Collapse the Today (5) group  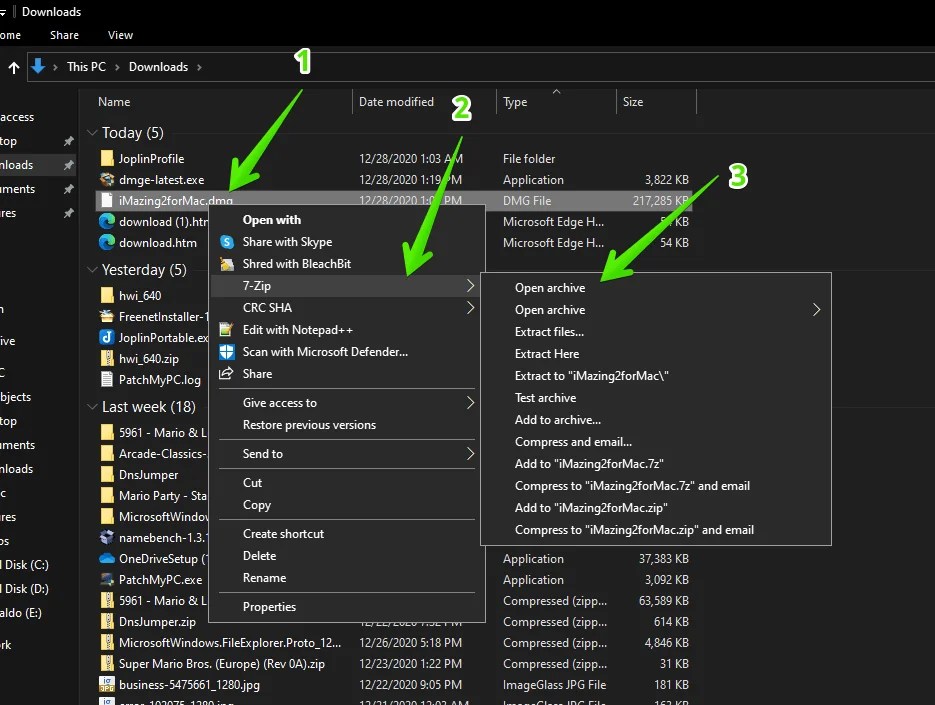[x=91, y=132]
